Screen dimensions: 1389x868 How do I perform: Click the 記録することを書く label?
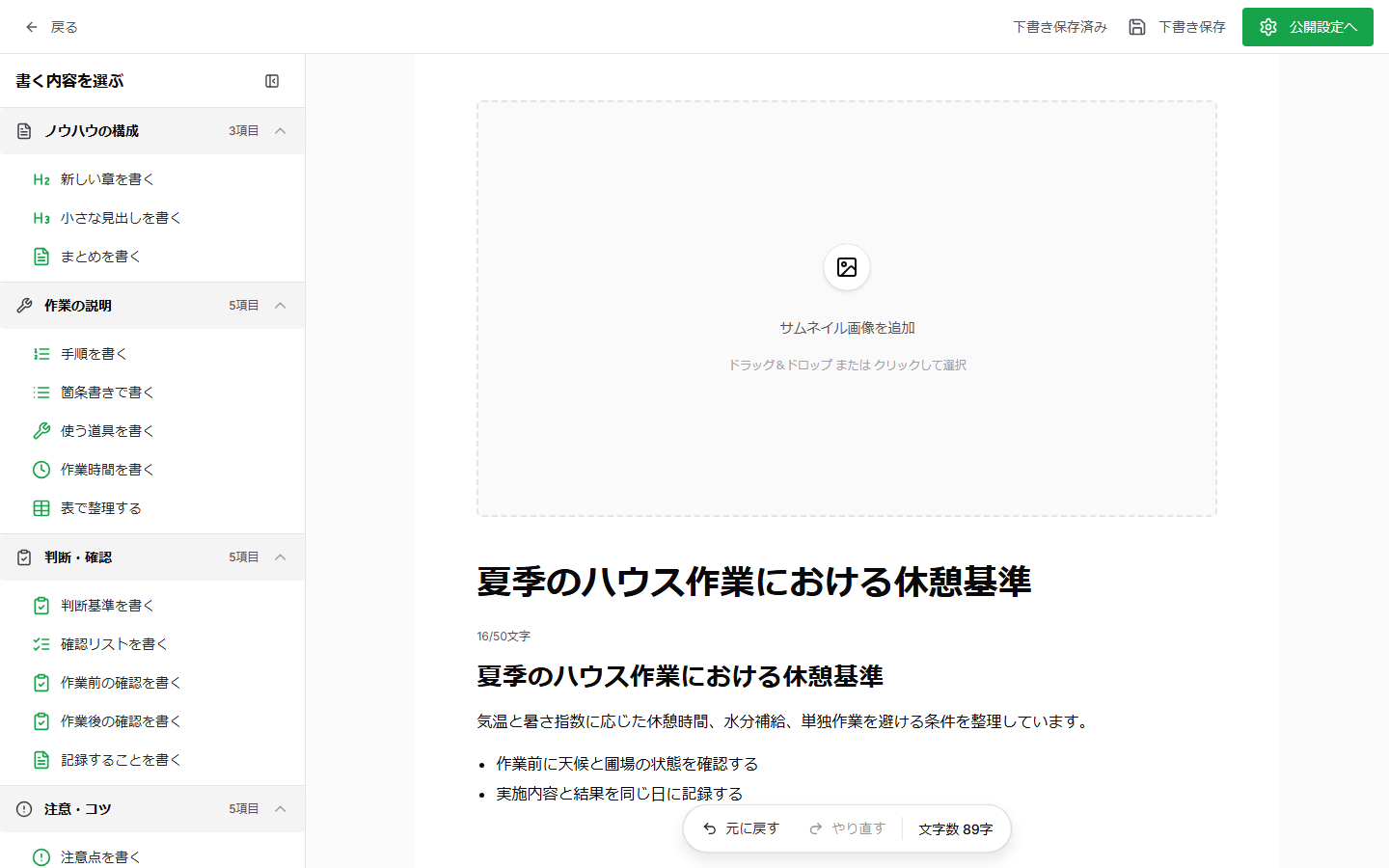121,760
